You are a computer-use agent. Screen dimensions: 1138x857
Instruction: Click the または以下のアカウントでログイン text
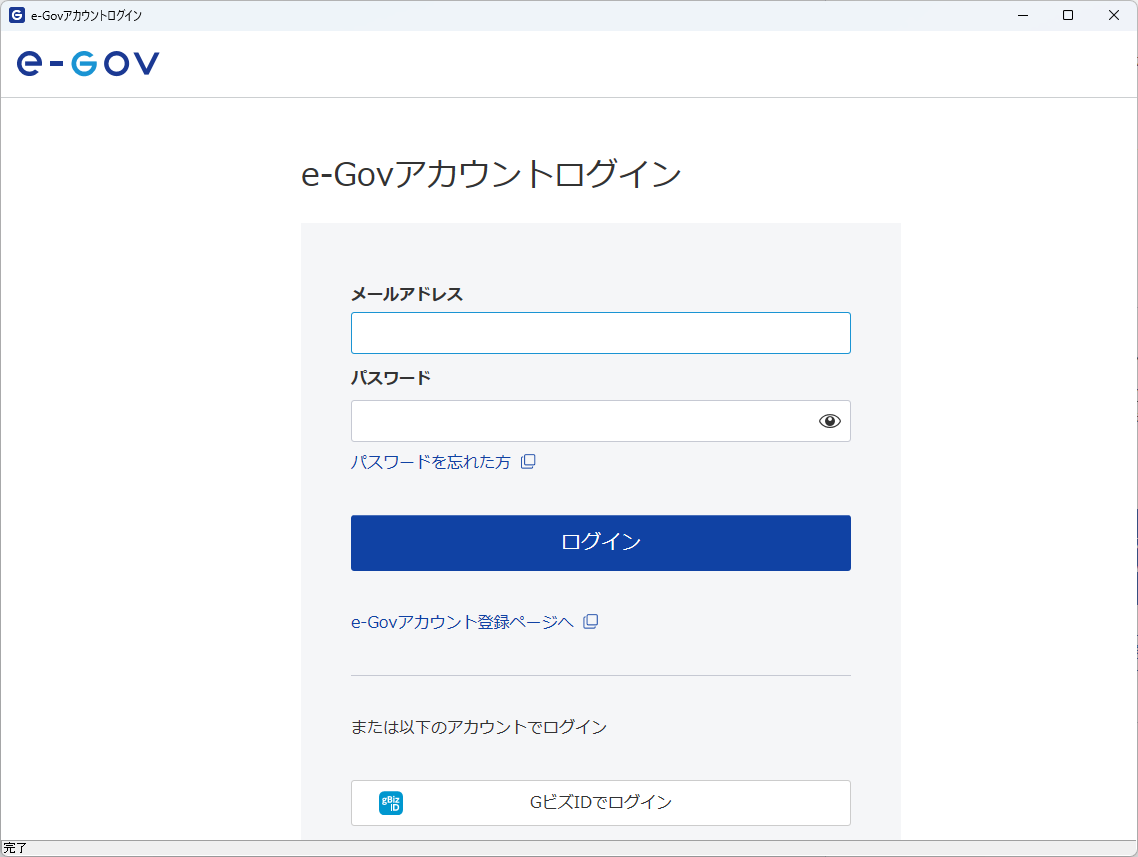coord(478,727)
